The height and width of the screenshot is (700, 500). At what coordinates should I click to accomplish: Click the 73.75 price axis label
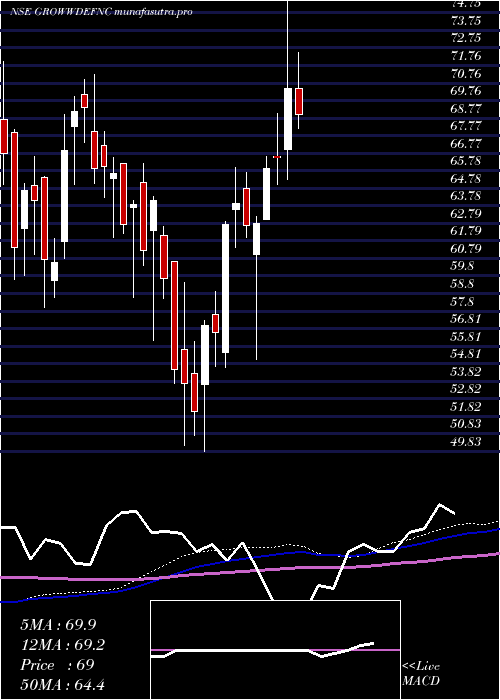point(466,21)
